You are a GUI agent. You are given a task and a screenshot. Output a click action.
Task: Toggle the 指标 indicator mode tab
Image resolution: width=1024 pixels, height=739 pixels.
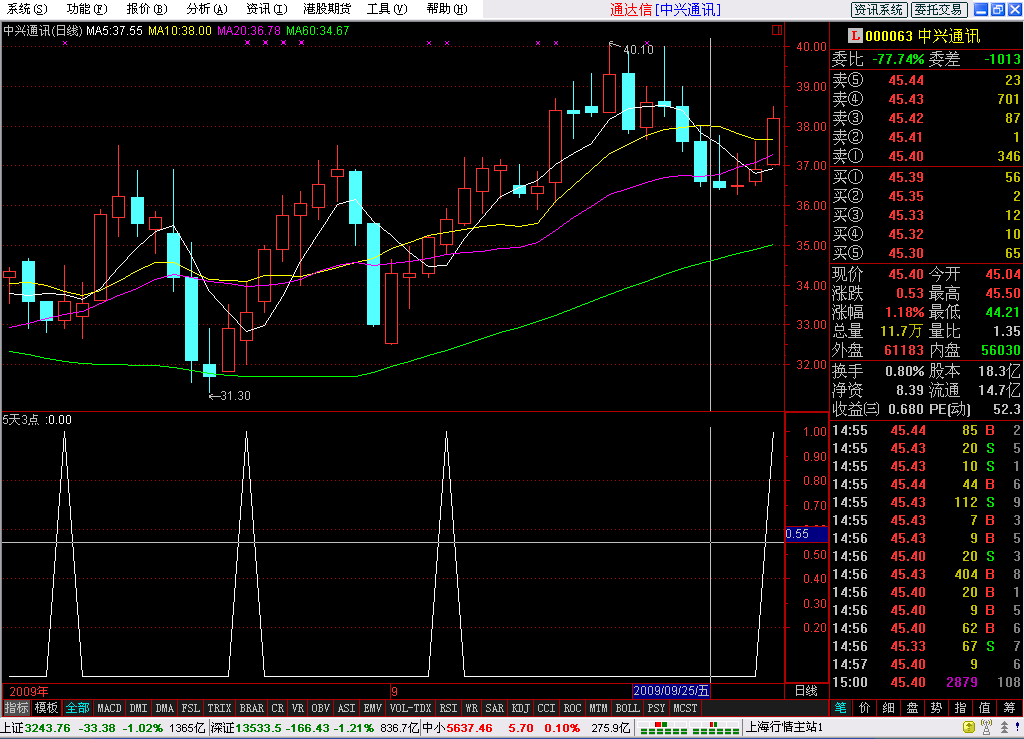pos(16,708)
